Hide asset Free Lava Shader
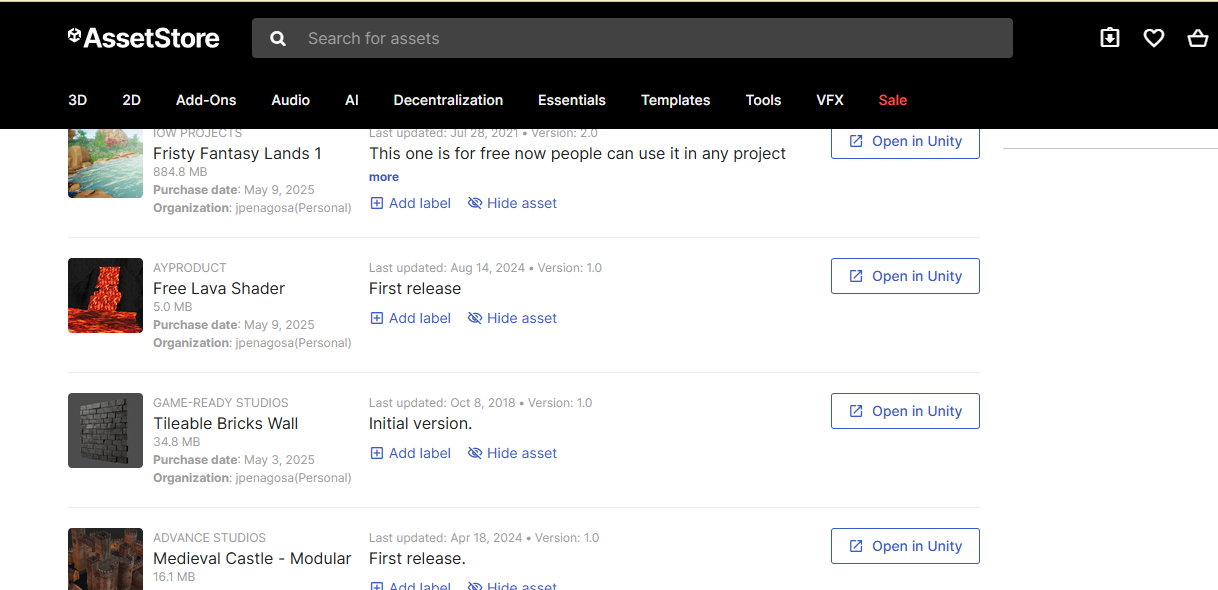Image resolution: width=1218 pixels, height=590 pixels. (x=512, y=318)
